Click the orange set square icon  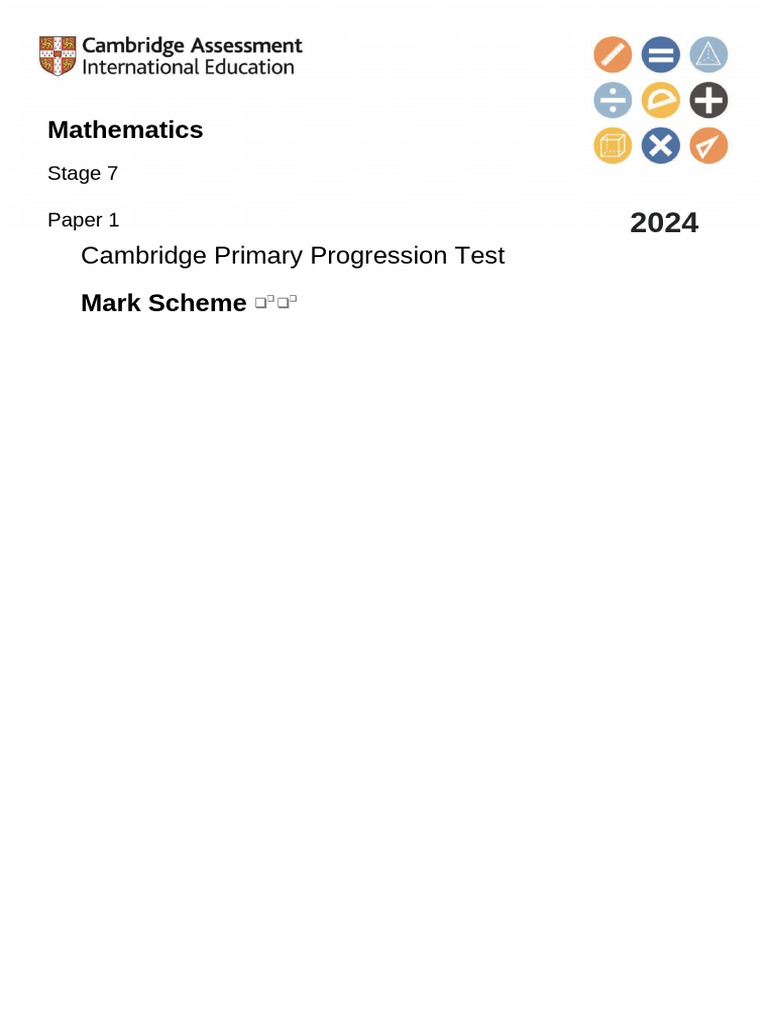[x=709, y=146]
